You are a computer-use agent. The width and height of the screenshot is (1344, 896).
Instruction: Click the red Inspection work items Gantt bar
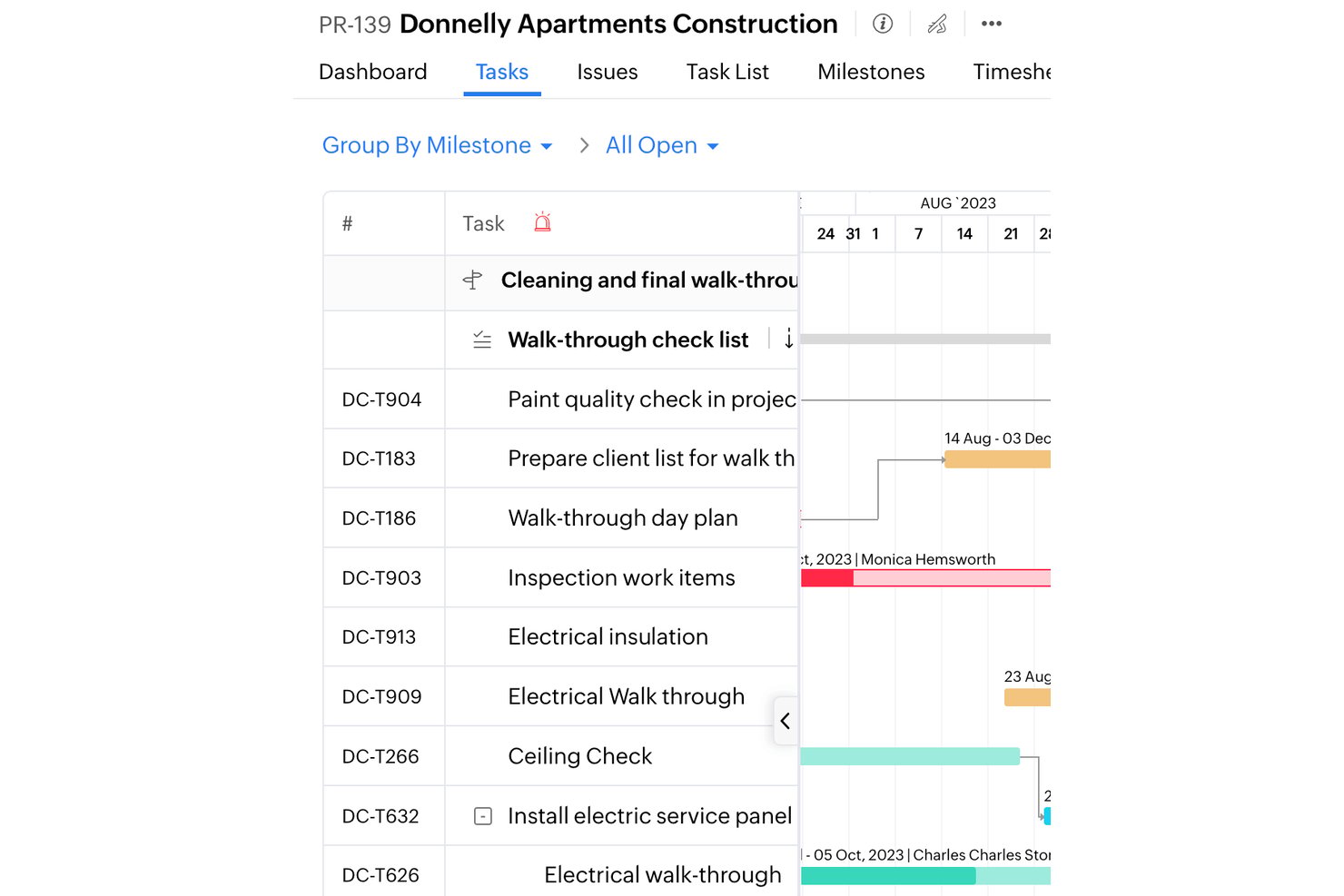tap(925, 577)
